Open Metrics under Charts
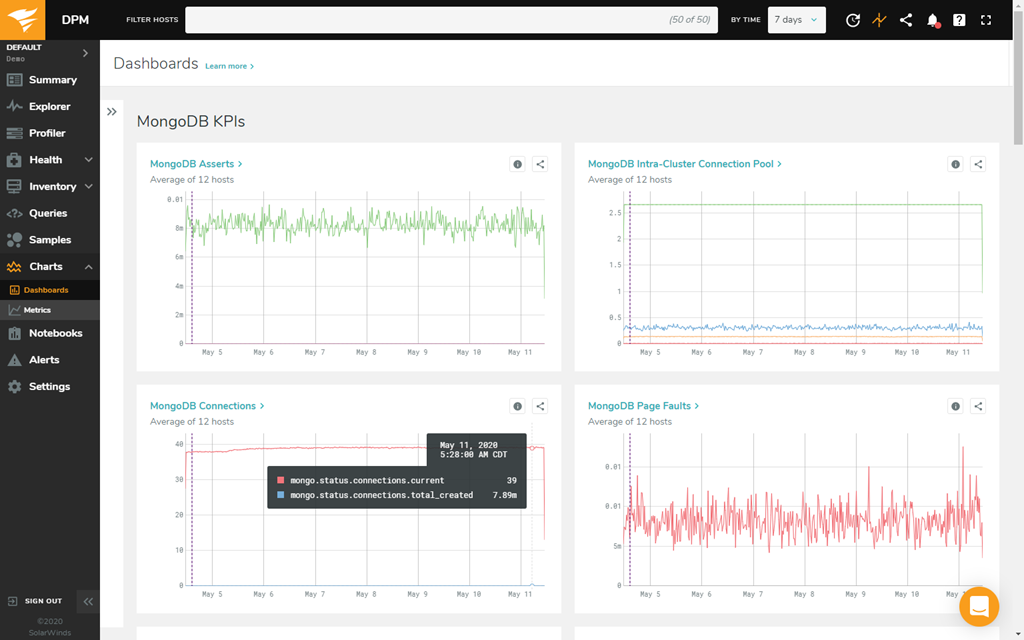The height and width of the screenshot is (640, 1024). (37, 310)
